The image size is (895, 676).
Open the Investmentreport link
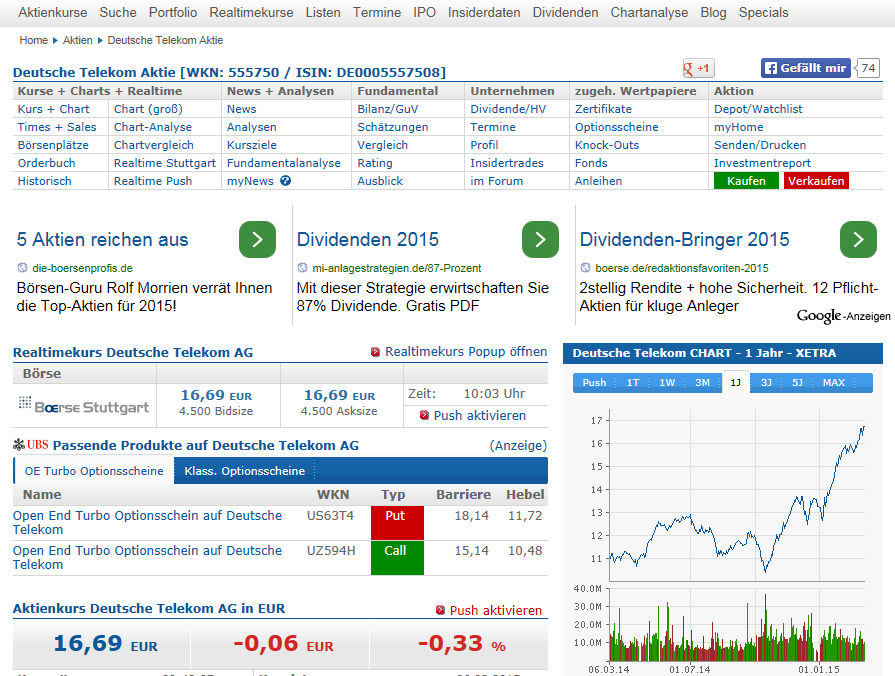pos(762,163)
